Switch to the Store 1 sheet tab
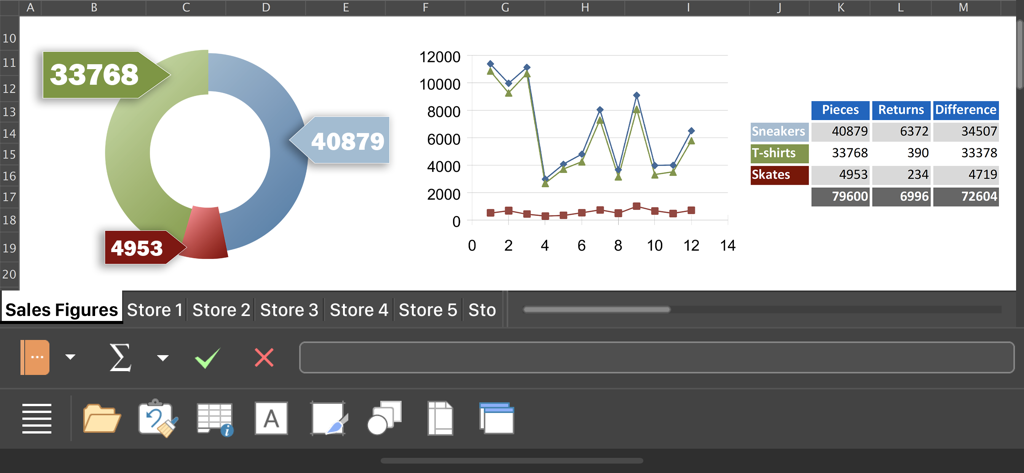The height and width of the screenshot is (473, 1024). tap(155, 310)
